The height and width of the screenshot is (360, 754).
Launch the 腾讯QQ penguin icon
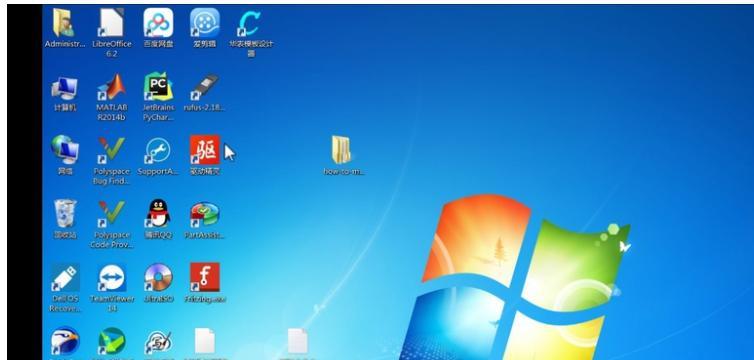(158, 213)
